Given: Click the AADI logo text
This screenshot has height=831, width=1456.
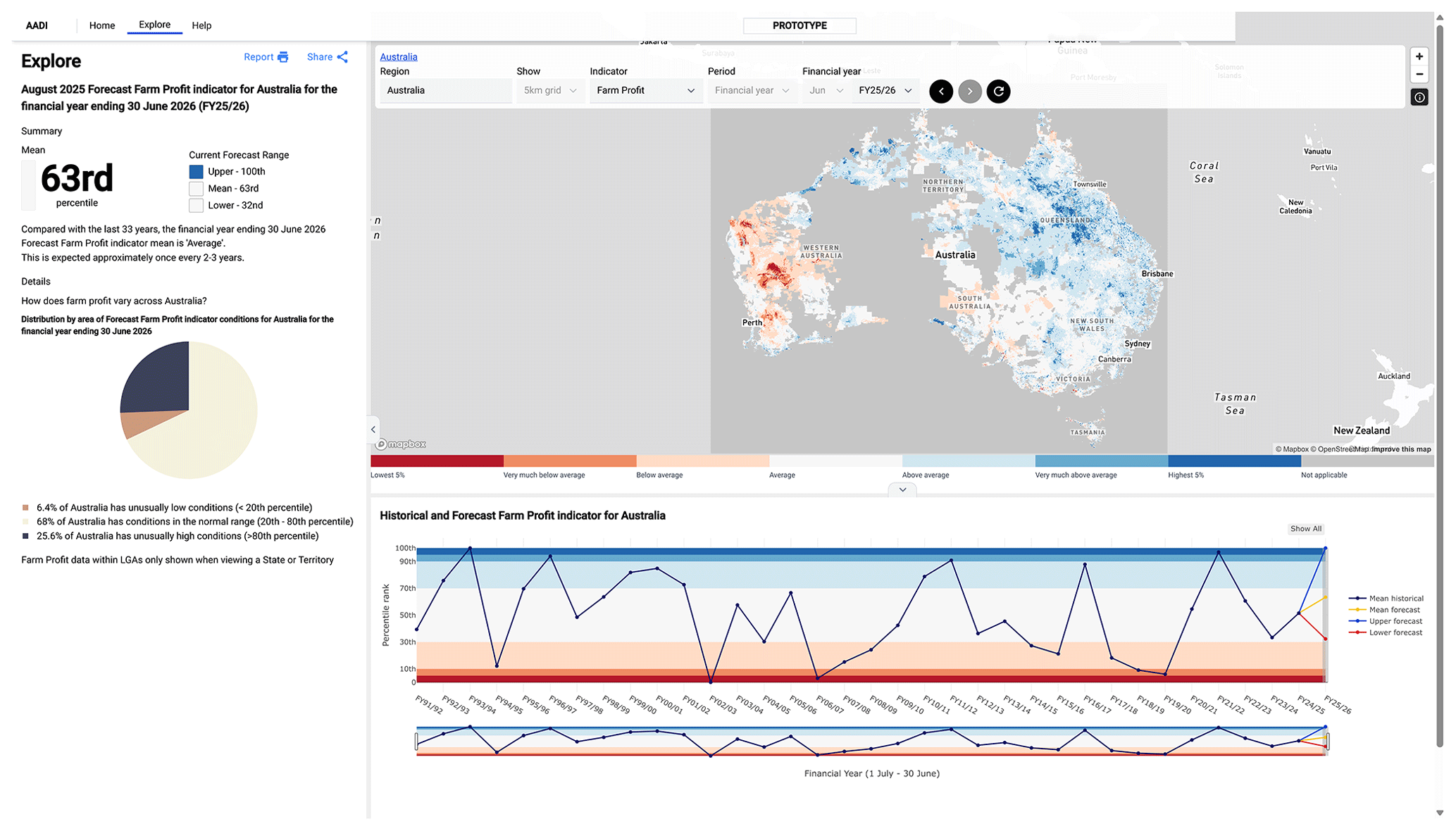Looking at the screenshot, I should pyautogui.click(x=37, y=25).
